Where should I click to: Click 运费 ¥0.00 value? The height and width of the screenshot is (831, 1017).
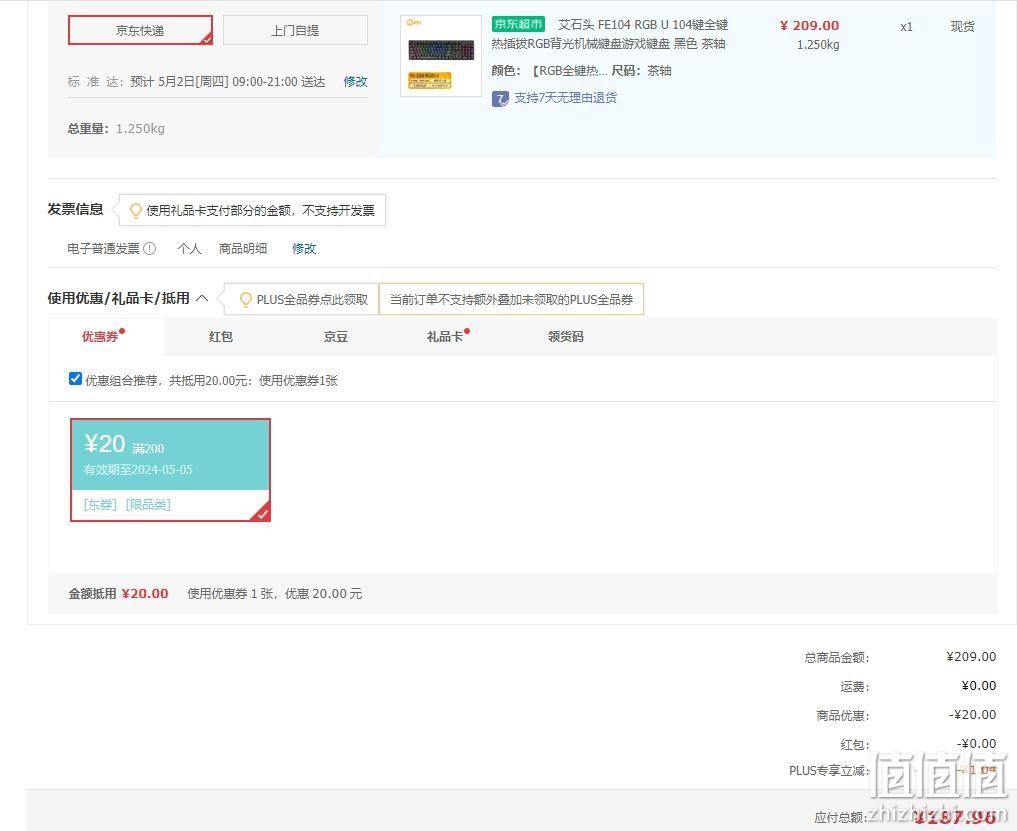coord(979,686)
